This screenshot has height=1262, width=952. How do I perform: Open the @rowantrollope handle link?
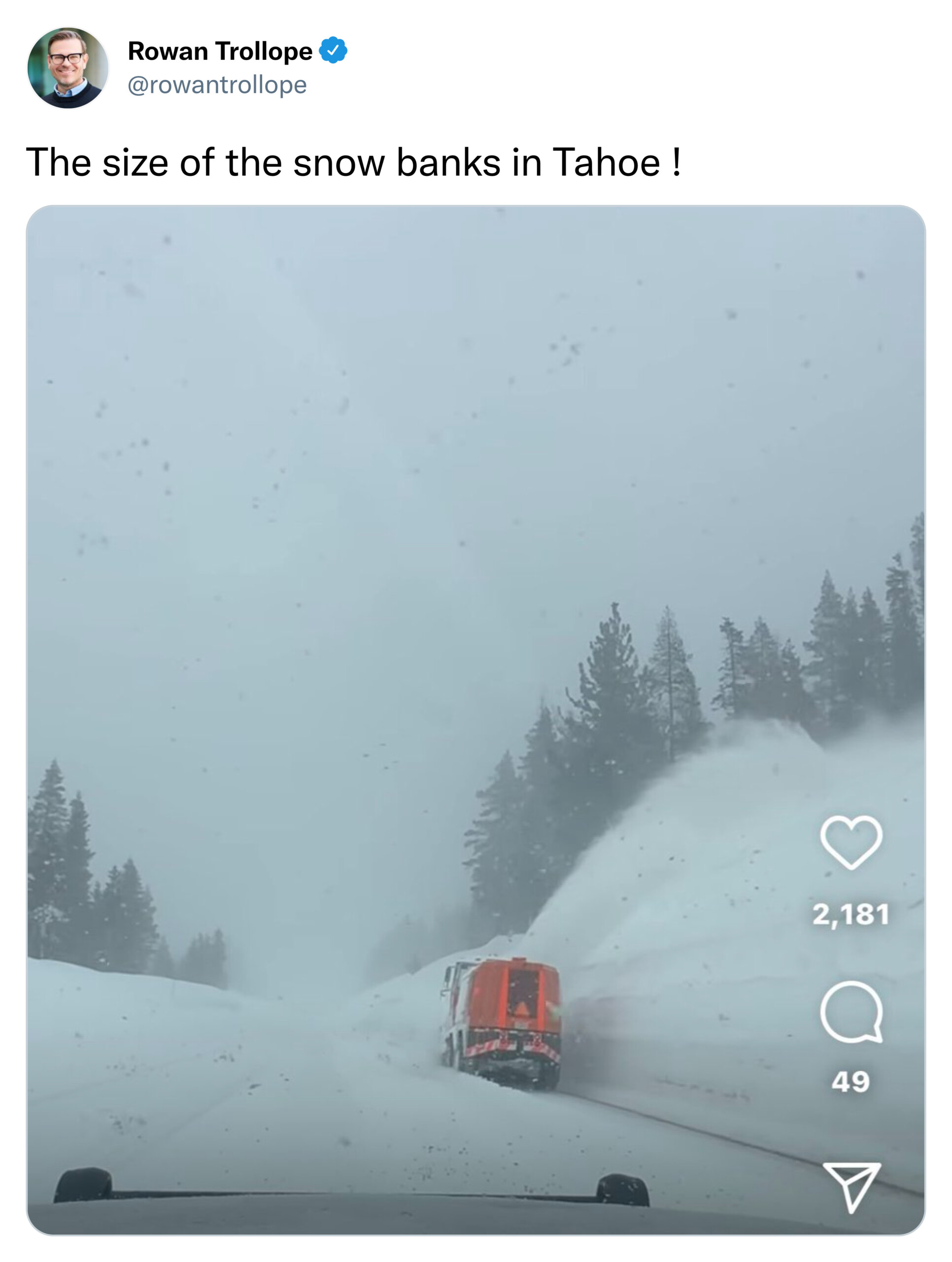217,85
